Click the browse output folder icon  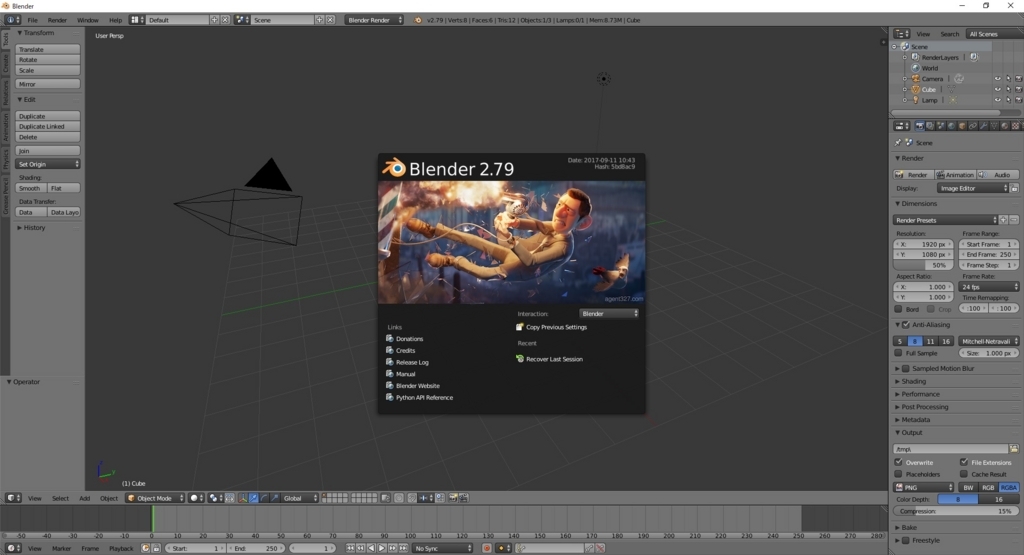(x=1014, y=449)
